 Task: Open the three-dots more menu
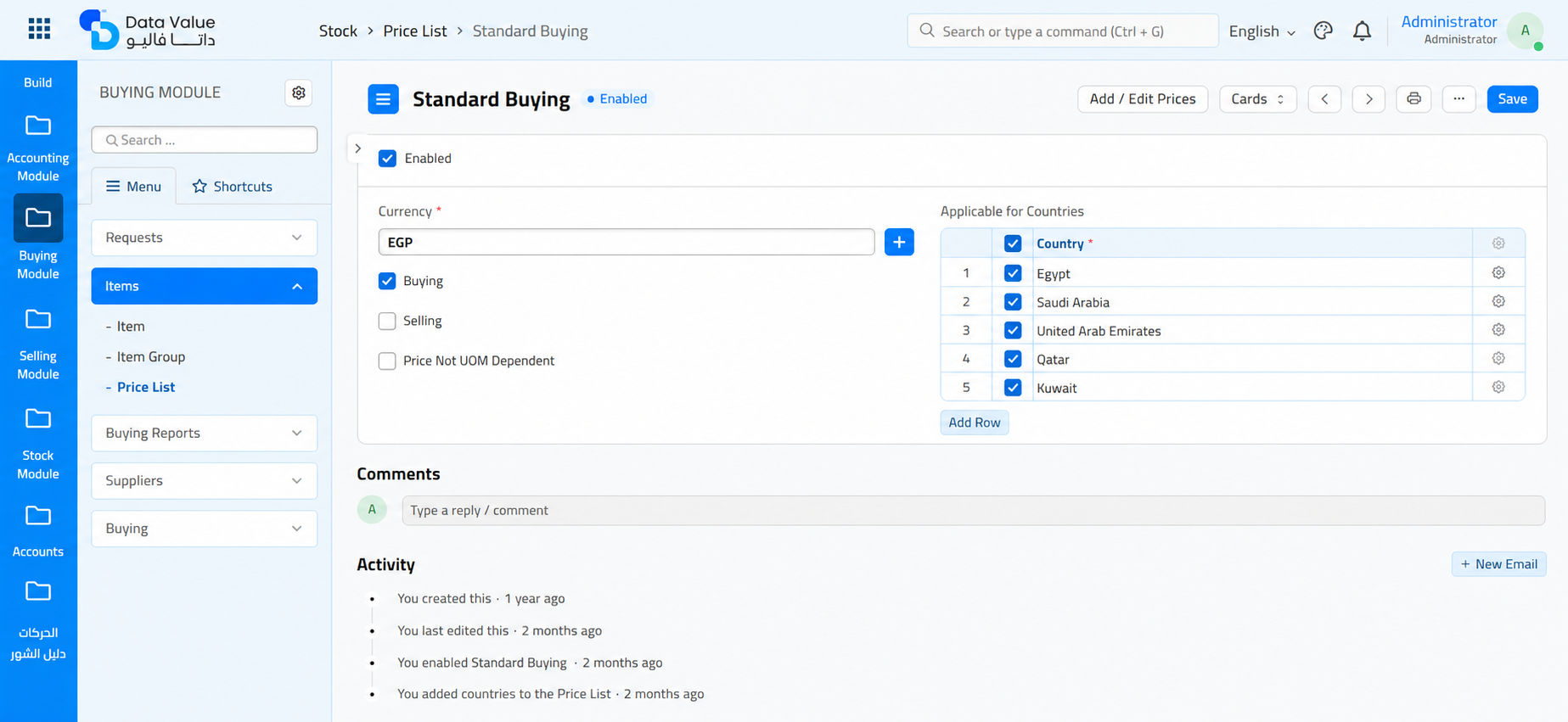click(1458, 99)
